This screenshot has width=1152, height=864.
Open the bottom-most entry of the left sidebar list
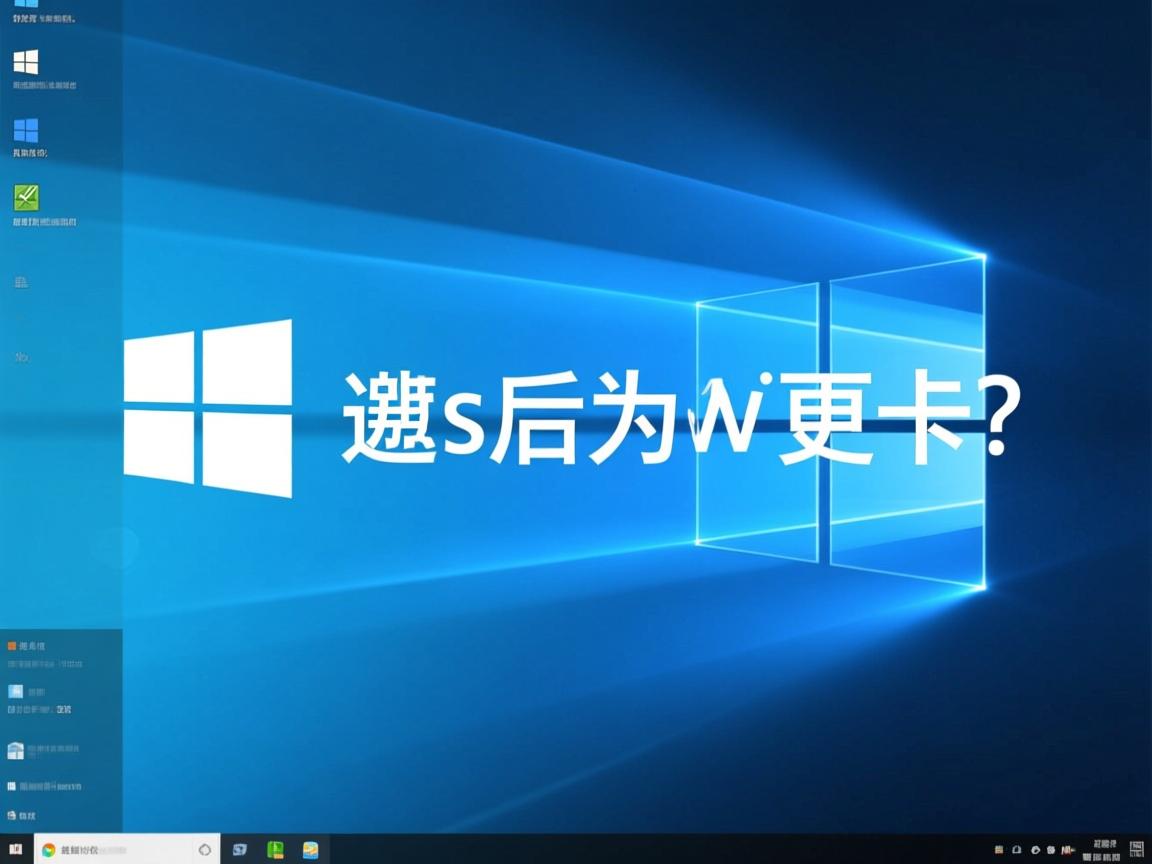tap(27, 815)
